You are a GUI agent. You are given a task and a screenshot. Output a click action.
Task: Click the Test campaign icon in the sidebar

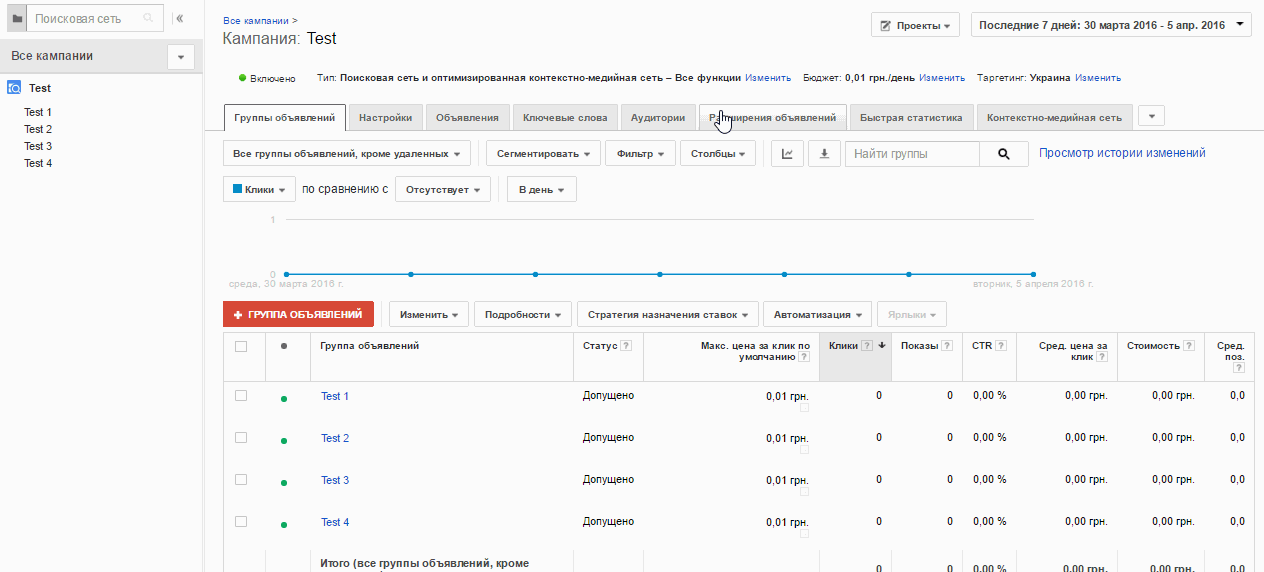click(15, 88)
